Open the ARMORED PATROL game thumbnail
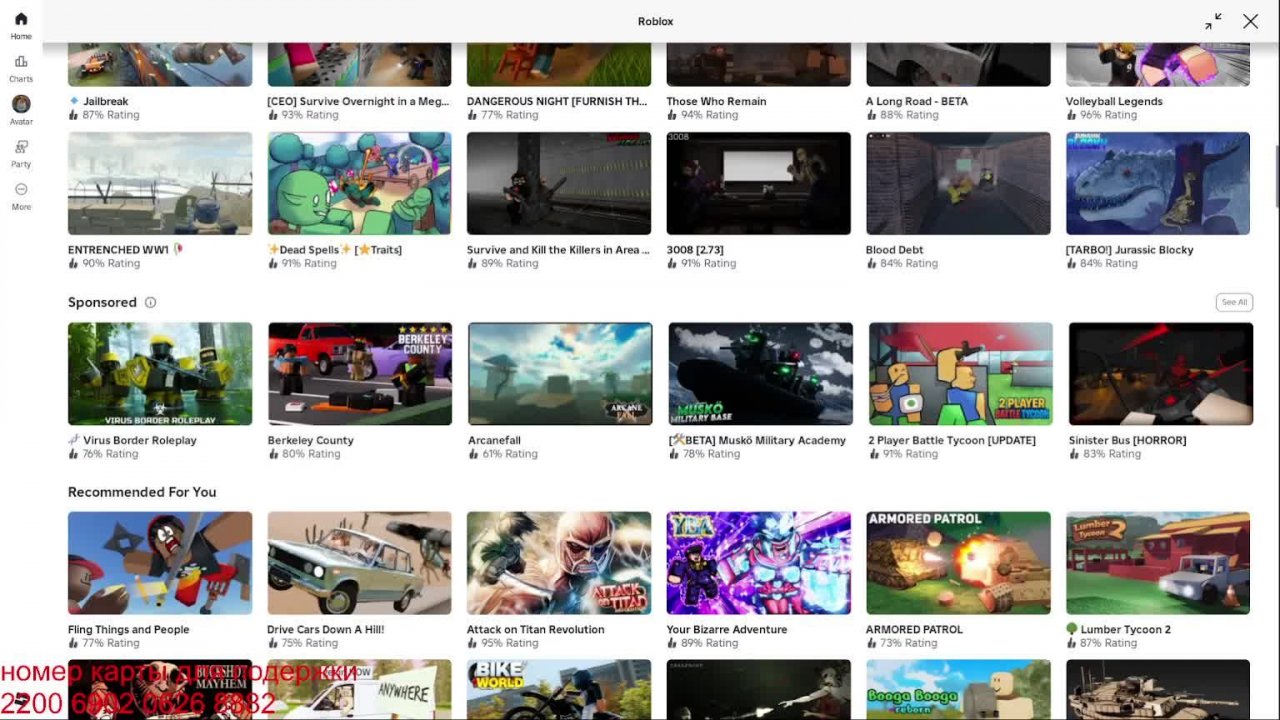 coord(958,563)
